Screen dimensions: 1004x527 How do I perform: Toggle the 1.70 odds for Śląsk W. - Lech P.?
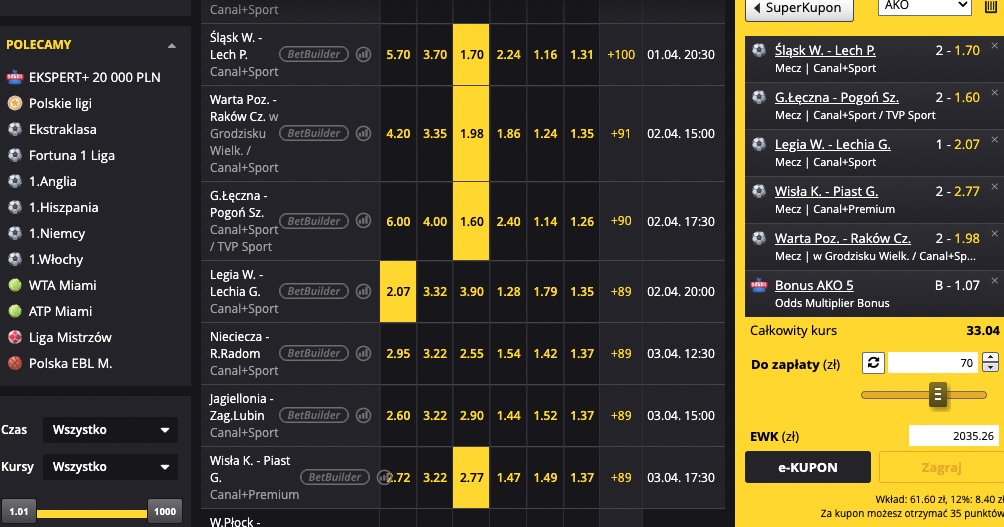471,55
